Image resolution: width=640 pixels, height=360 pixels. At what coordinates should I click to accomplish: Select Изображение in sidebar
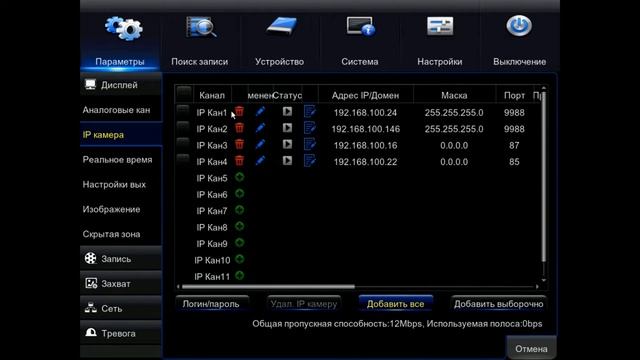click(121, 209)
